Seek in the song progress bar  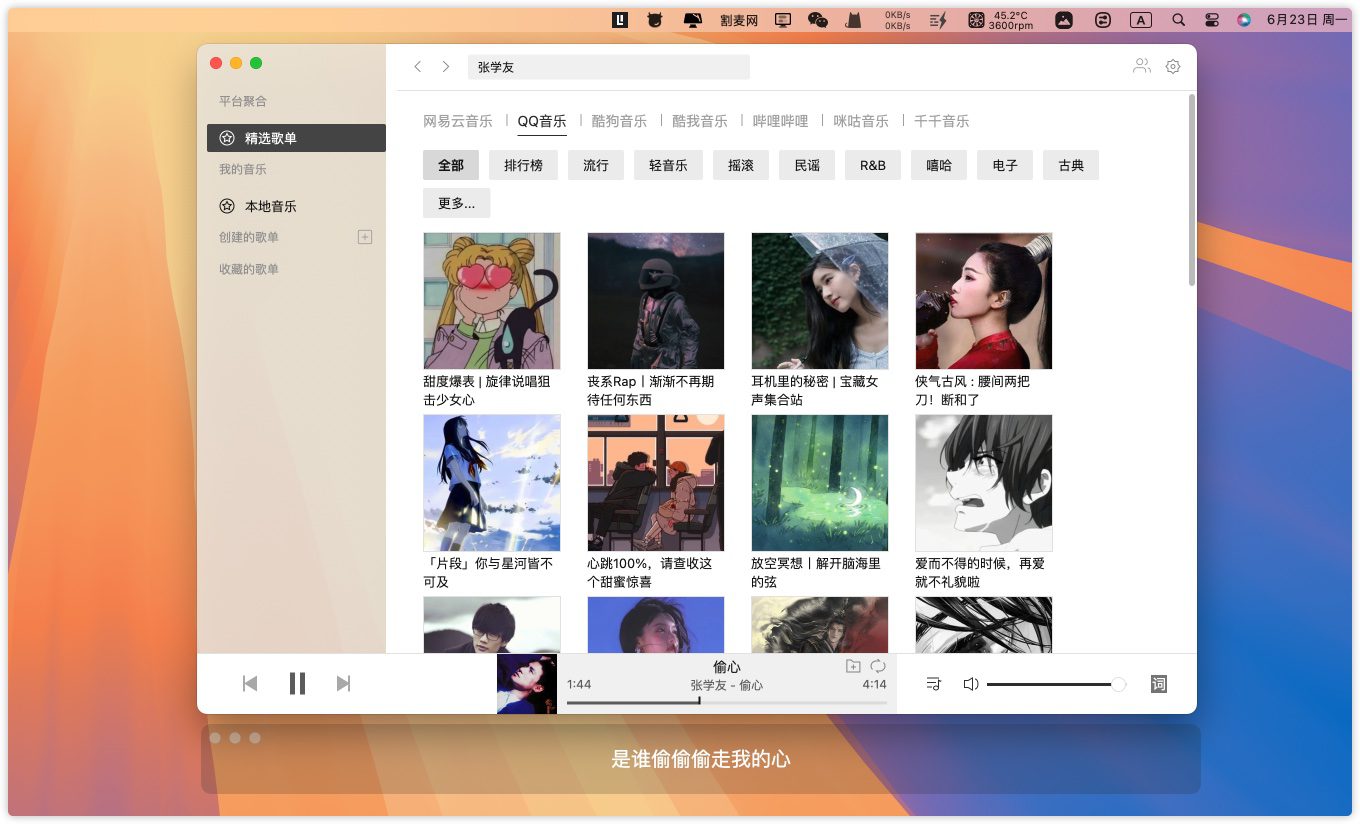(x=727, y=702)
